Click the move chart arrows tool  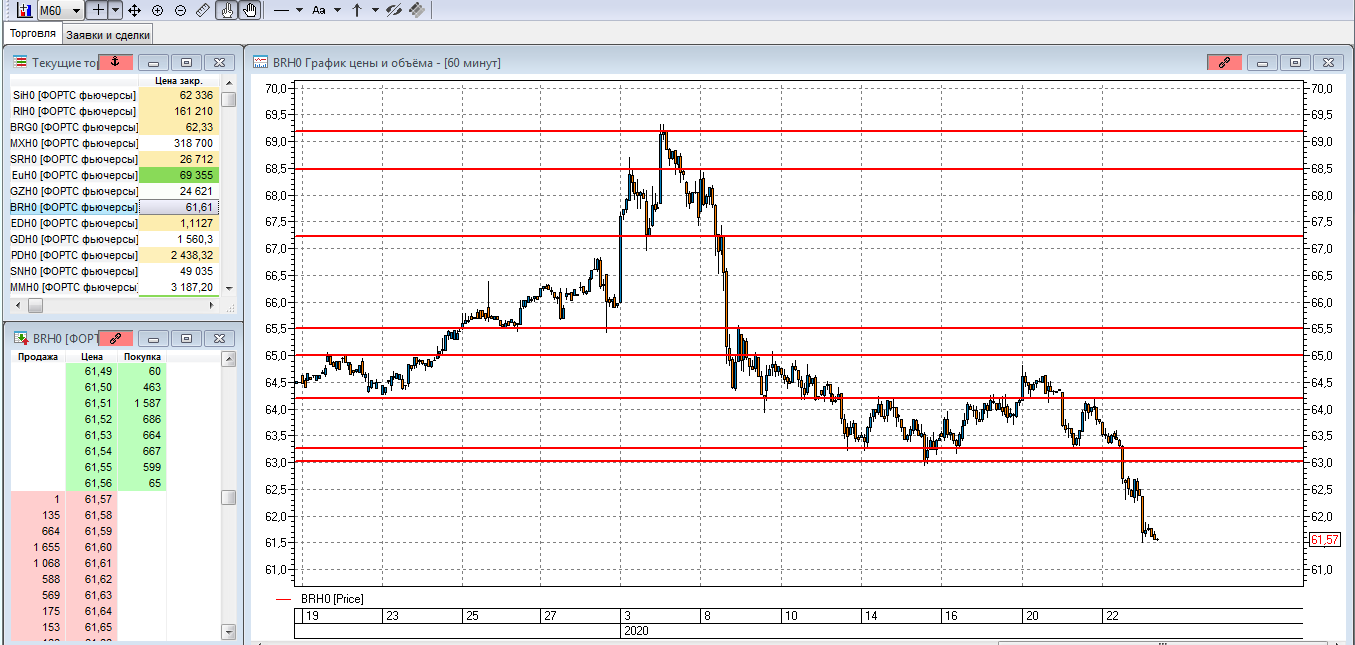click(135, 10)
